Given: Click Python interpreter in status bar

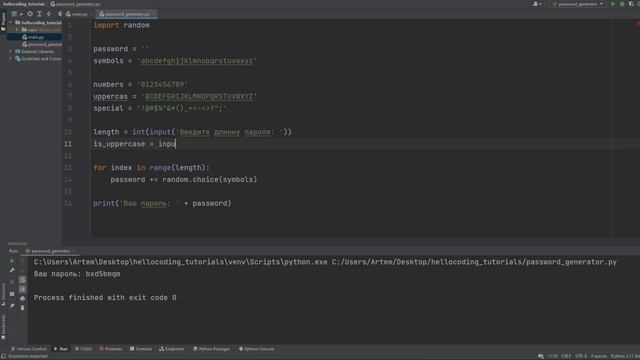Looking at the screenshot, I should [625, 356].
